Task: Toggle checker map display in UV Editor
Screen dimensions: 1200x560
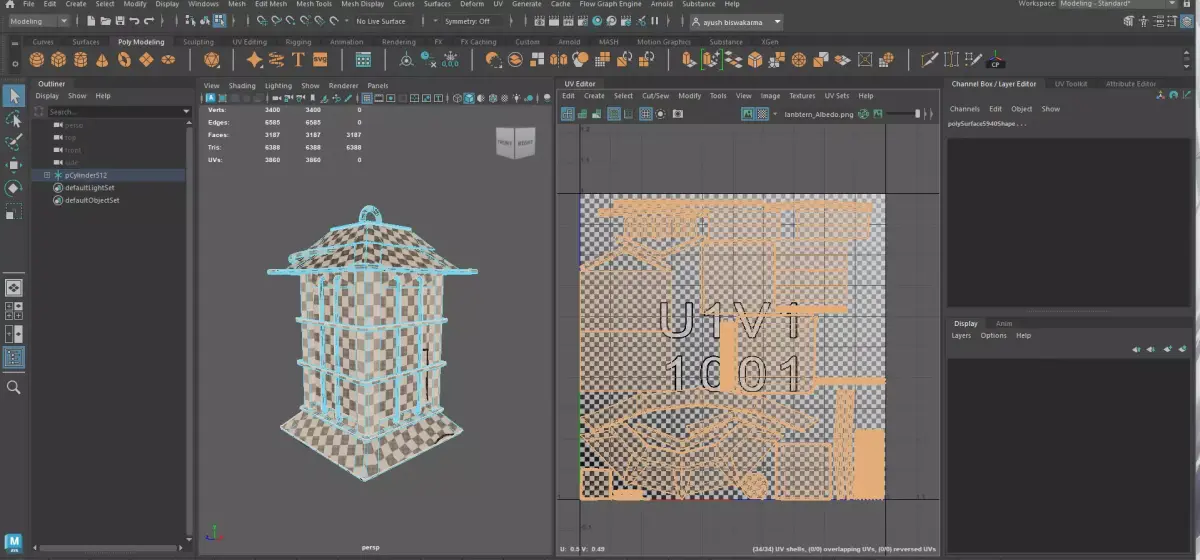Action: [x=762, y=113]
